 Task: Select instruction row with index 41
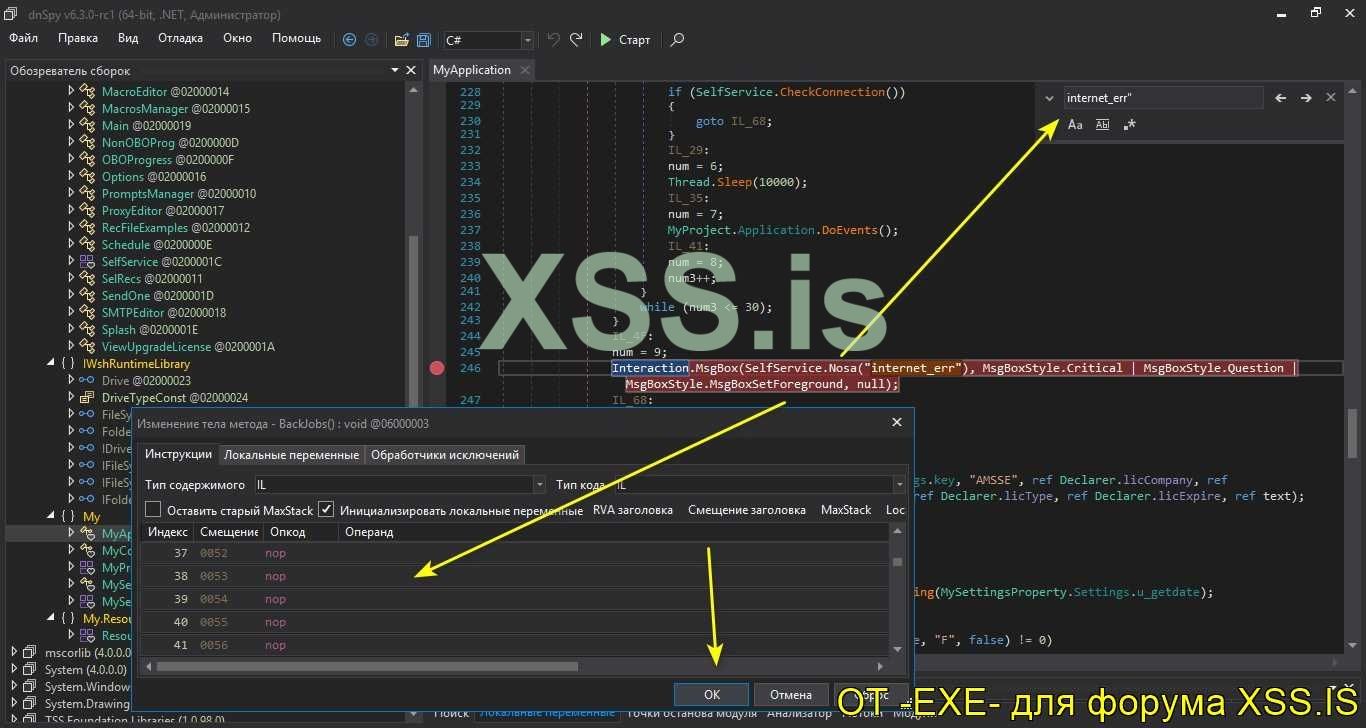[514, 645]
